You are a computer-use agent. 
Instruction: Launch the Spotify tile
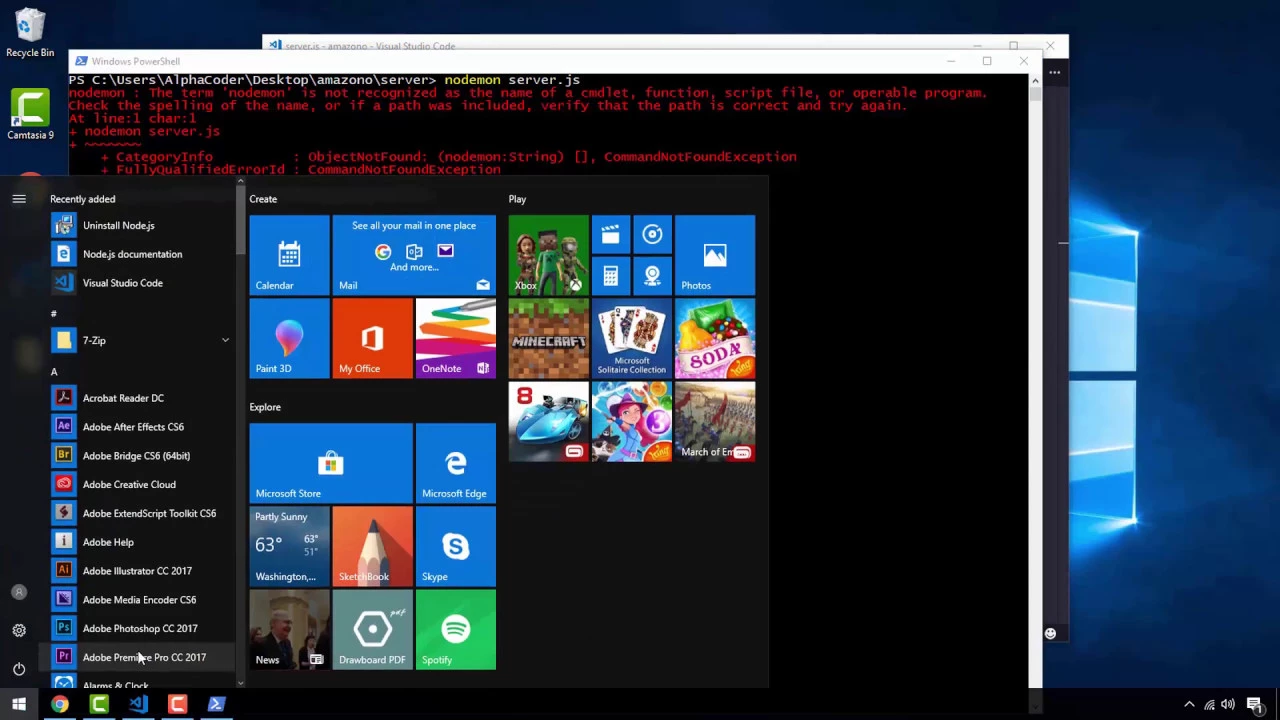[455, 629]
